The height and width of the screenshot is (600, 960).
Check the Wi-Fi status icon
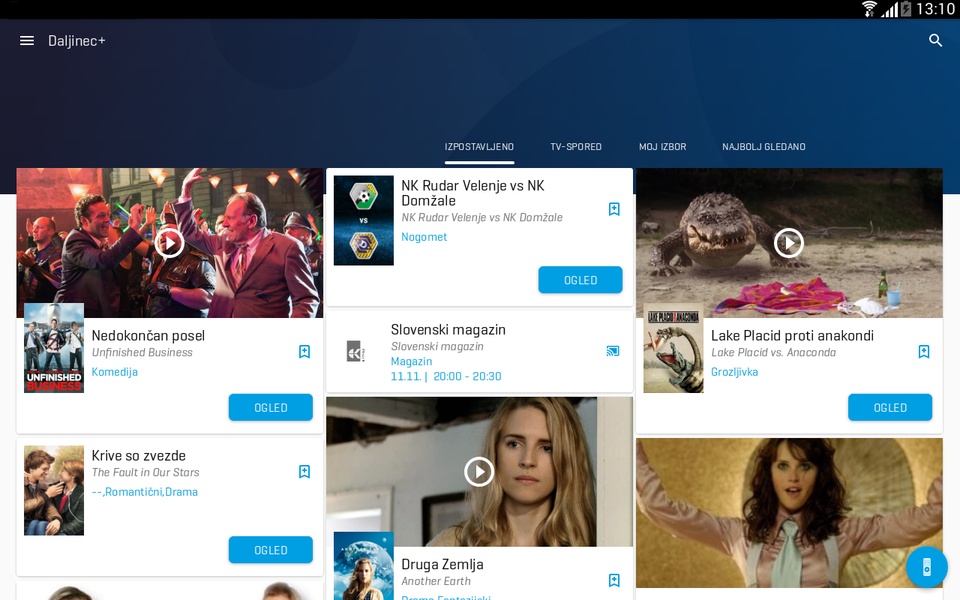click(x=869, y=9)
